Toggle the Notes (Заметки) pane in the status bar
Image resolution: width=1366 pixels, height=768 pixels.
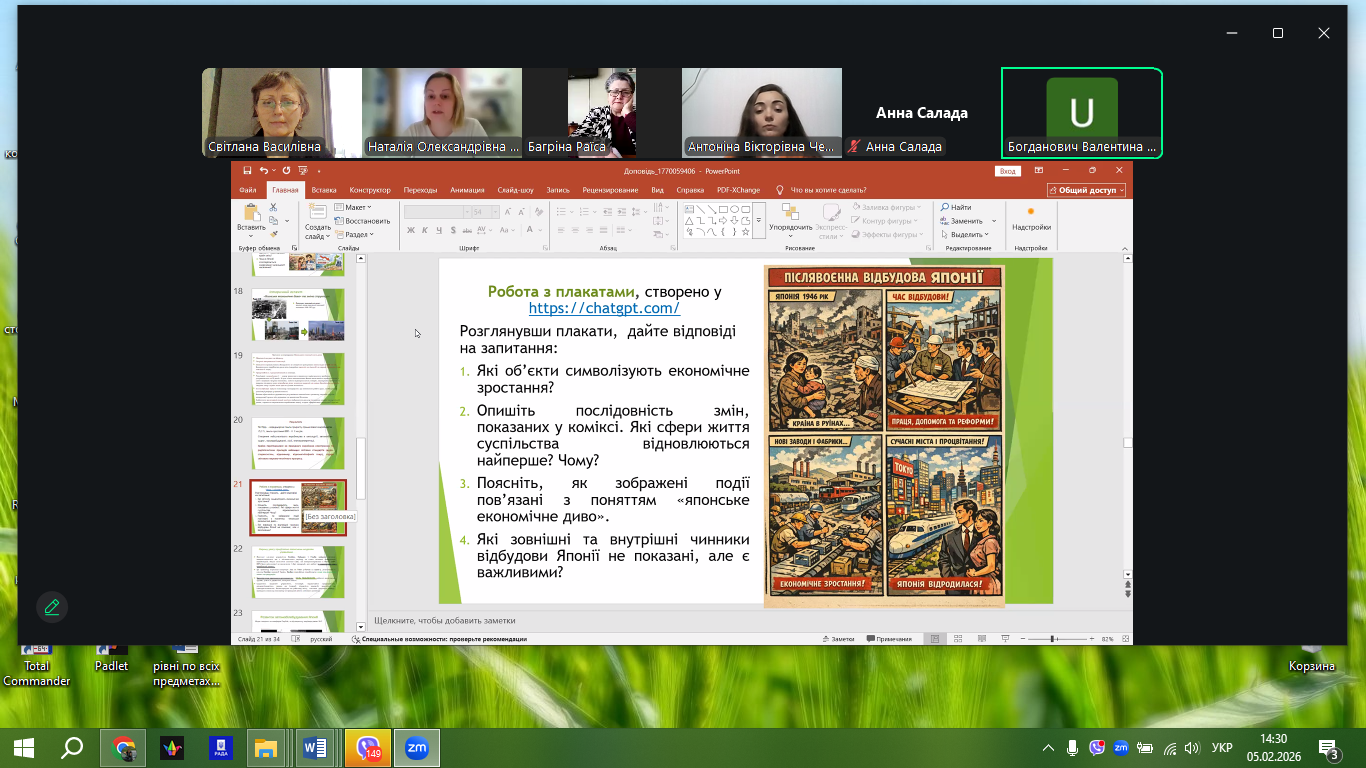pyautogui.click(x=837, y=639)
